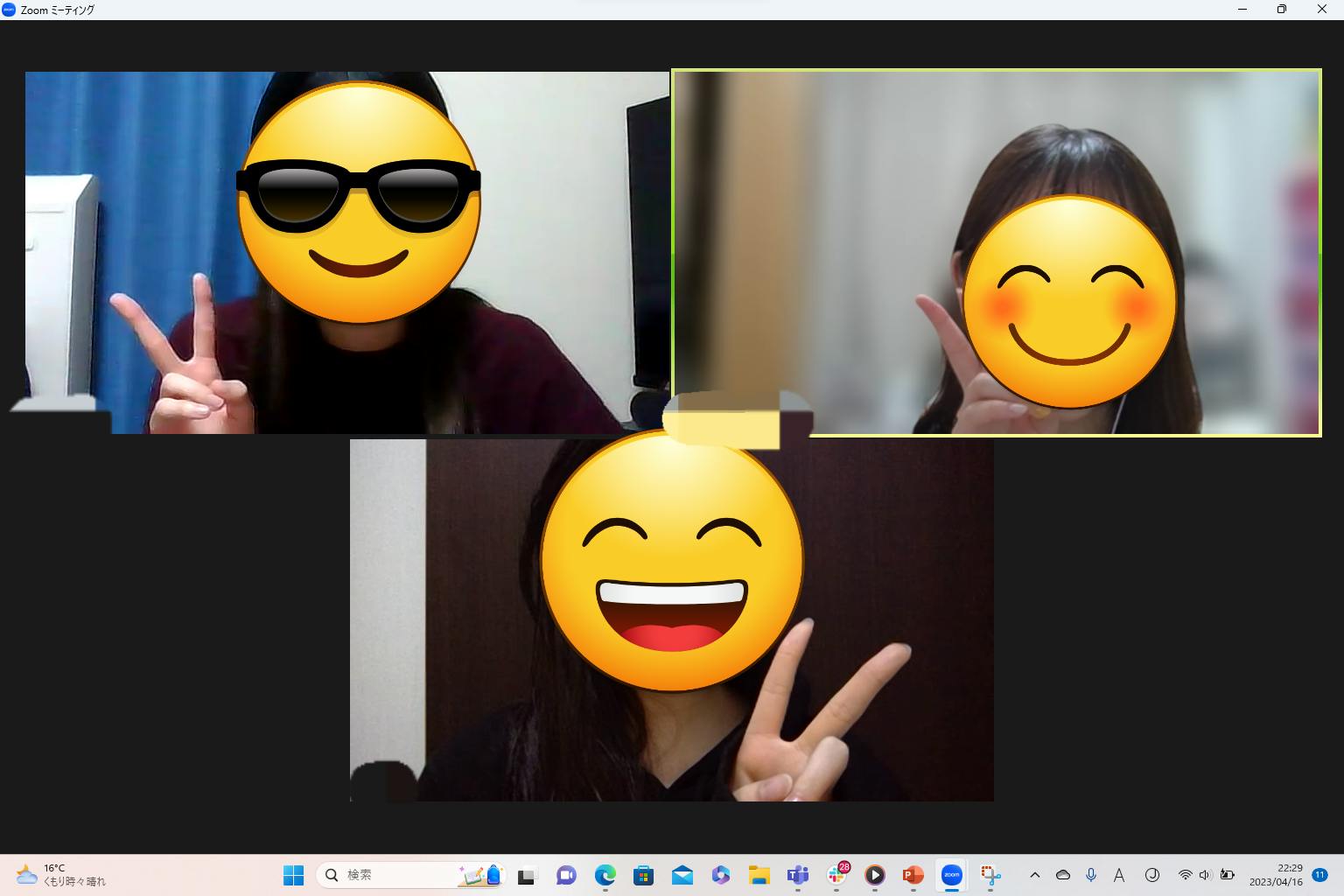Image resolution: width=1344 pixels, height=896 pixels.
Task: Toggle the IME input mode 'A' indicator
Action: pyautogui.click(x=1118, y=875)
